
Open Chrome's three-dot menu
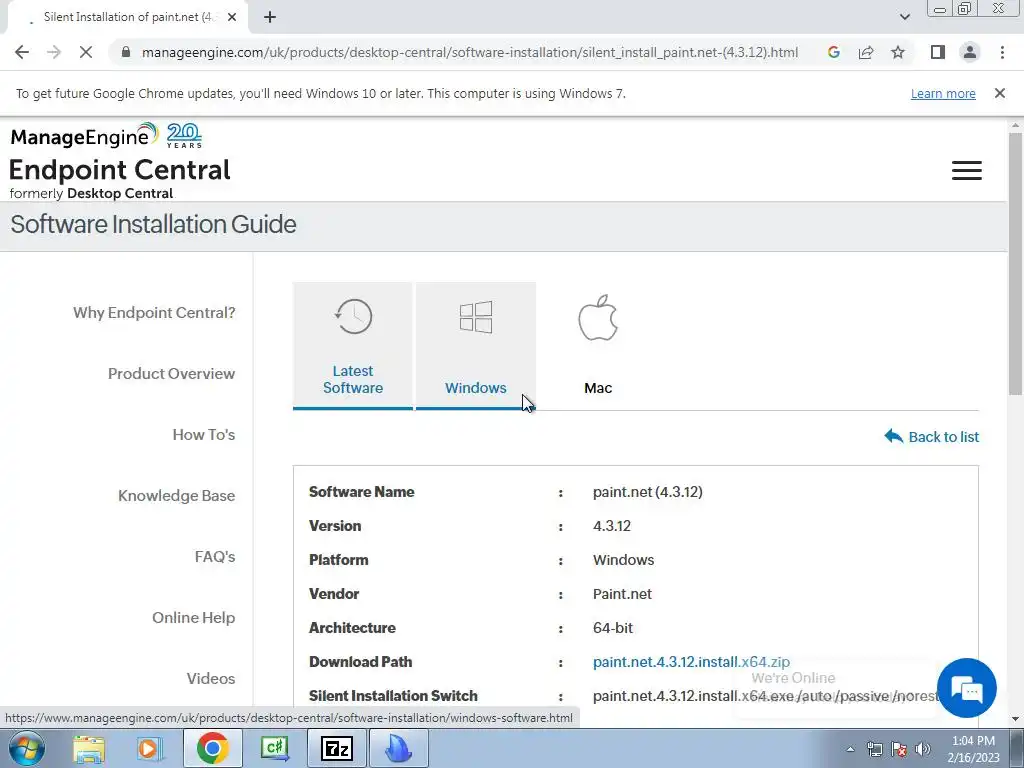1002,52
